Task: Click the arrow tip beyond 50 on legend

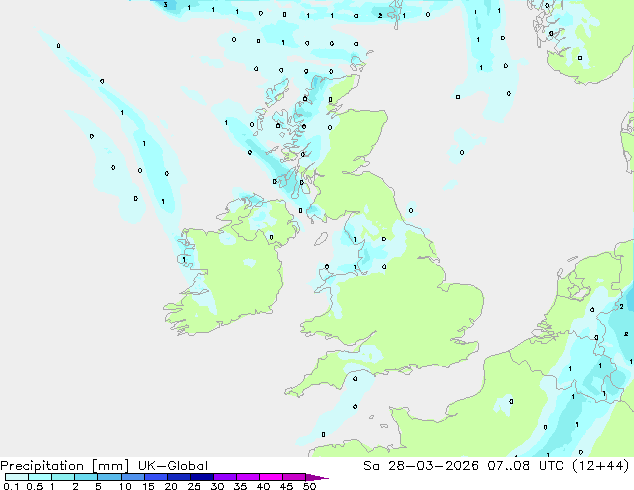Action: tap(317, 477)
